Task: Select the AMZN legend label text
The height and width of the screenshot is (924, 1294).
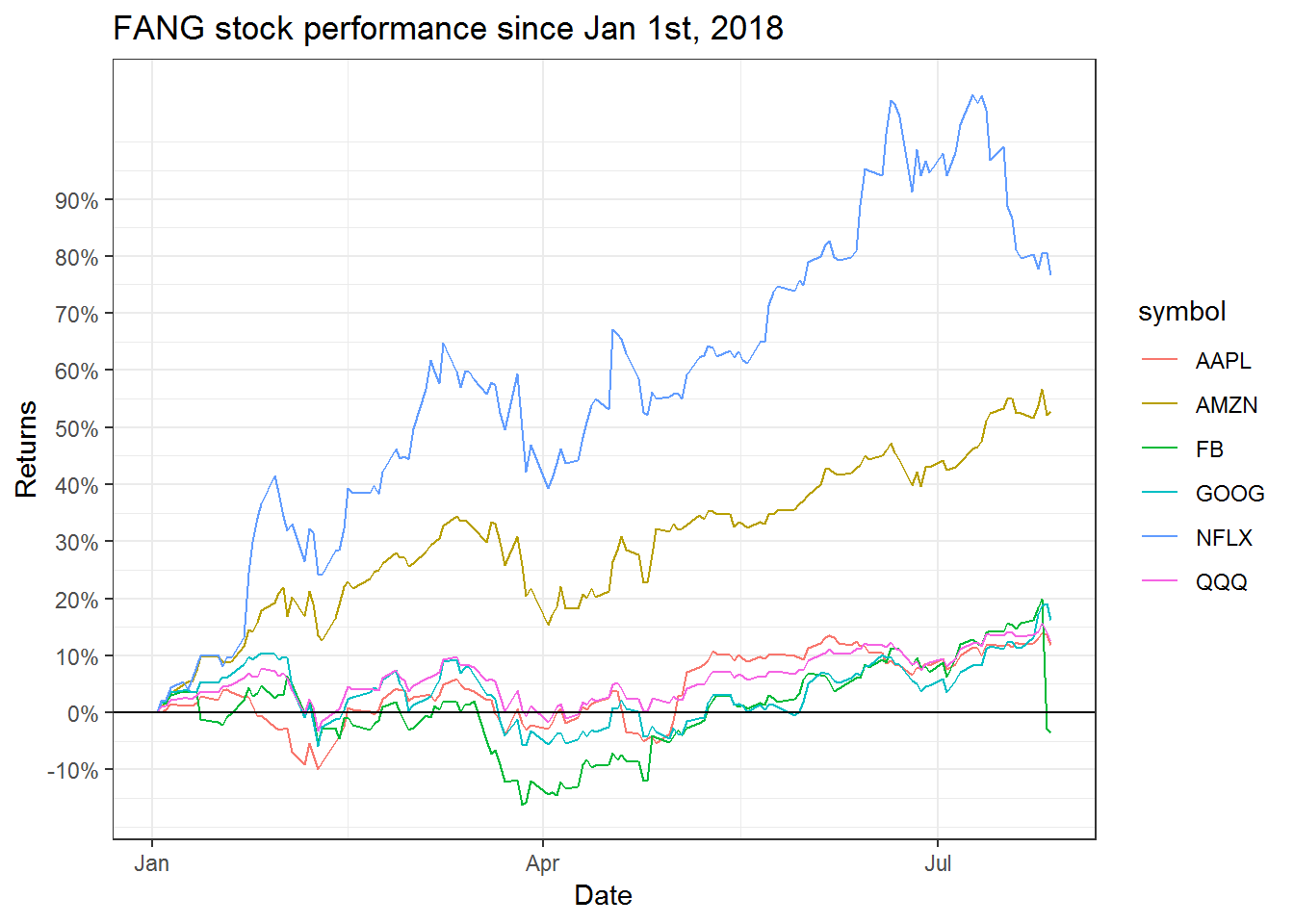Action: [x=1226, y=405]
